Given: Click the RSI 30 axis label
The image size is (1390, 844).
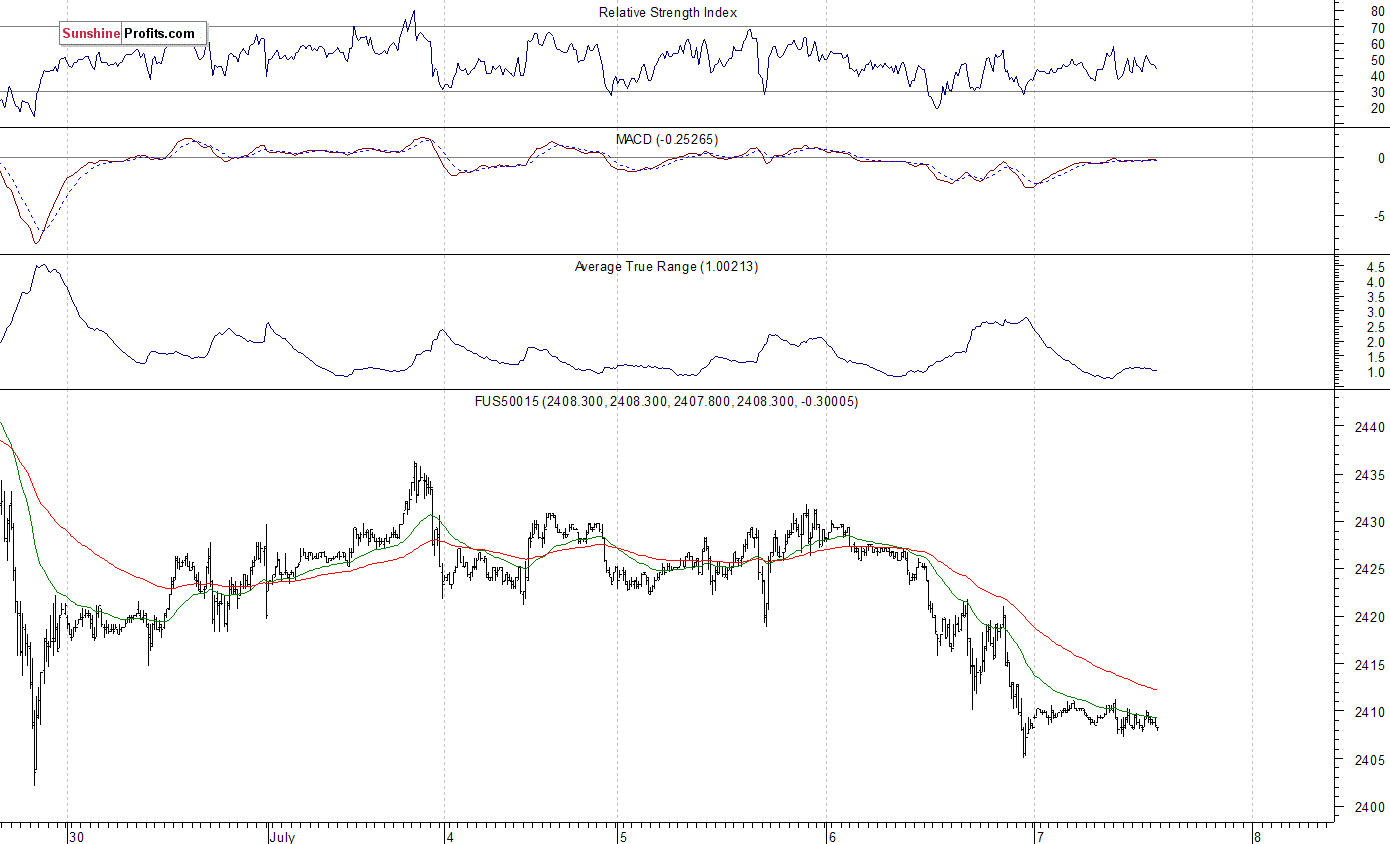Looking at the screenshot, I should tap(1377, 92).
